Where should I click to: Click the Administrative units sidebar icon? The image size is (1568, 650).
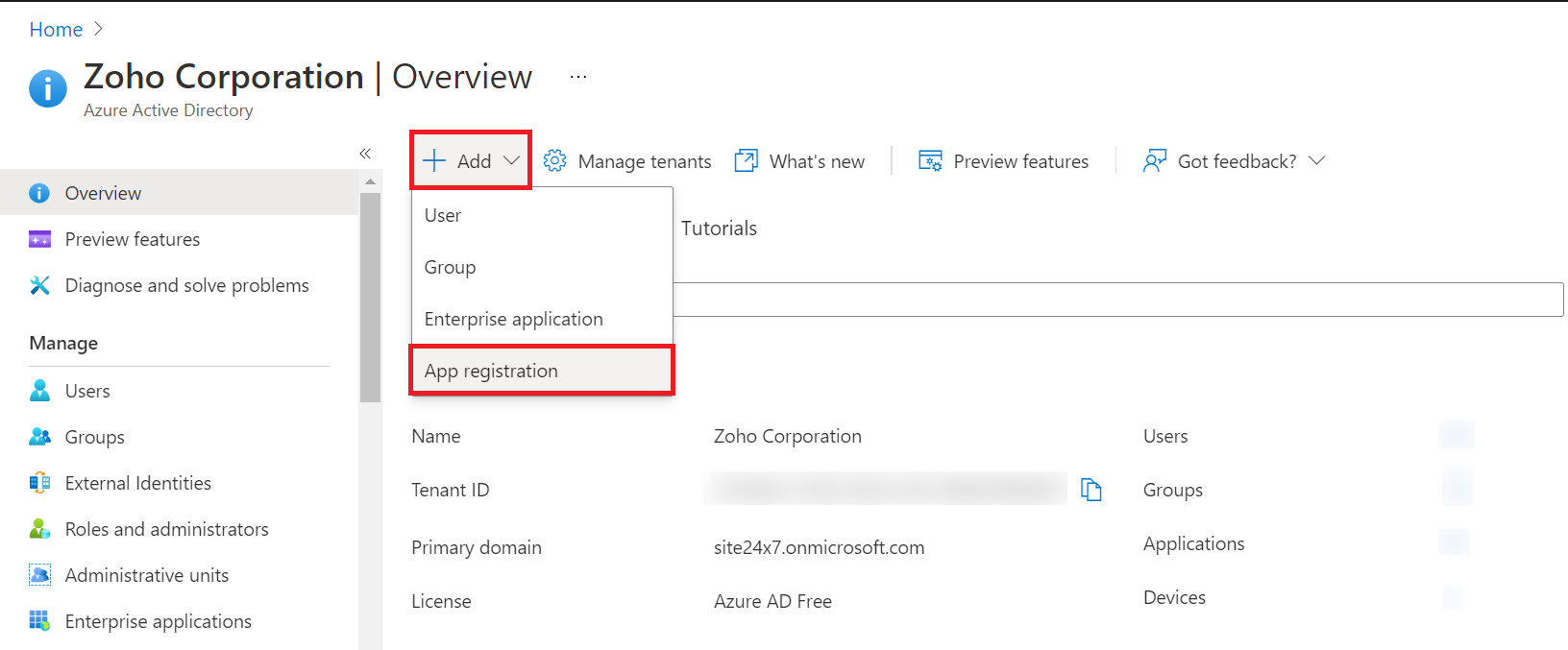(x=39, y=575)
